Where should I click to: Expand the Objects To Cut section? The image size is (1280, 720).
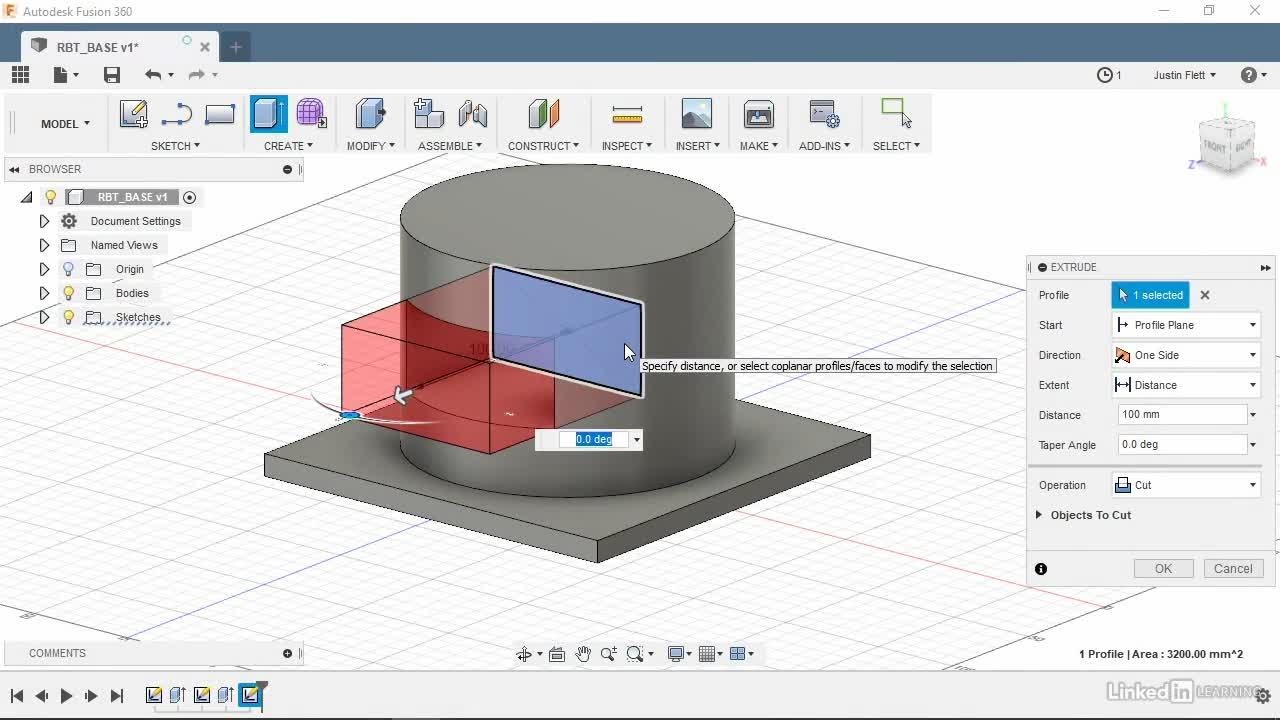tap(1039, 515)
